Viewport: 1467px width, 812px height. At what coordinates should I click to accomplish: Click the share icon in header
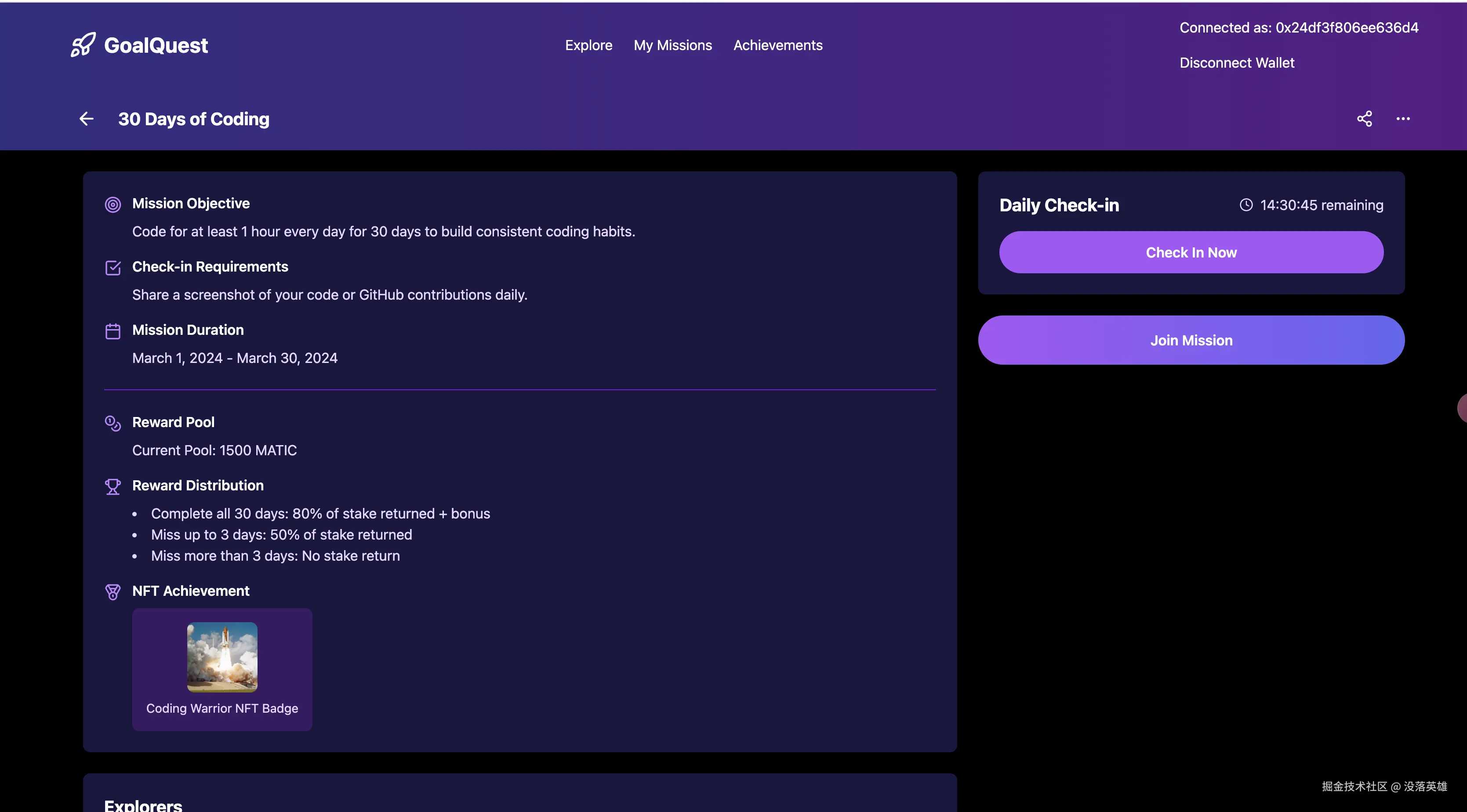click(1364, 119)
